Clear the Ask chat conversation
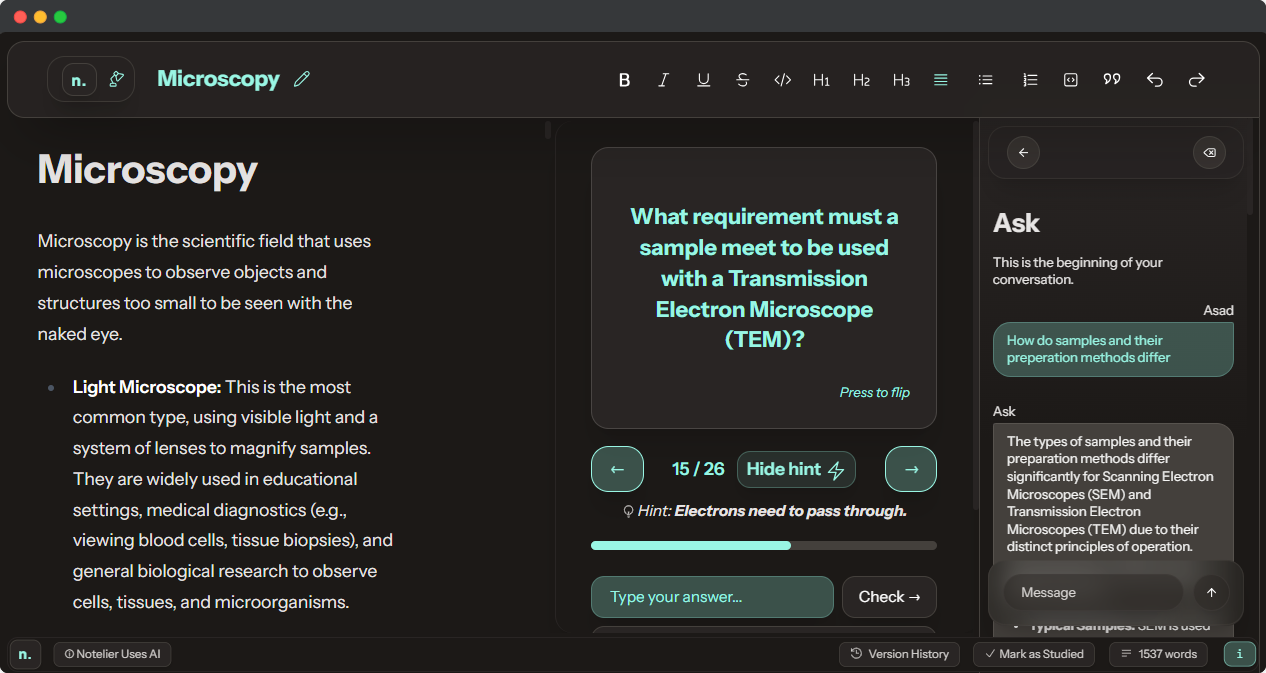Image resolution: width=1266 pixels, height=673 pixels. click(x=1209, y=153)
